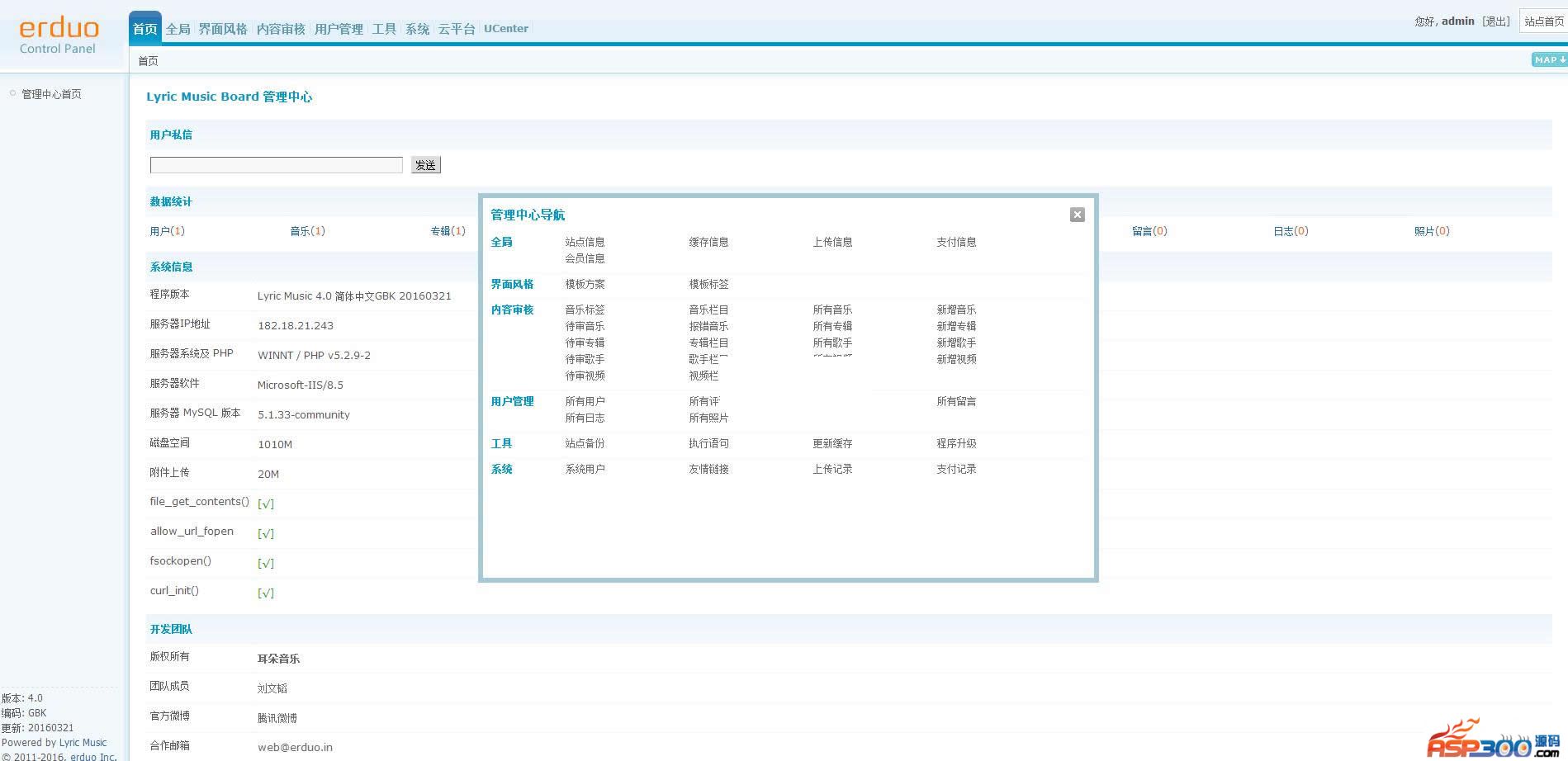Switch to the 系统 top tab
1568x761 pixels.
[x=417, y=29]
